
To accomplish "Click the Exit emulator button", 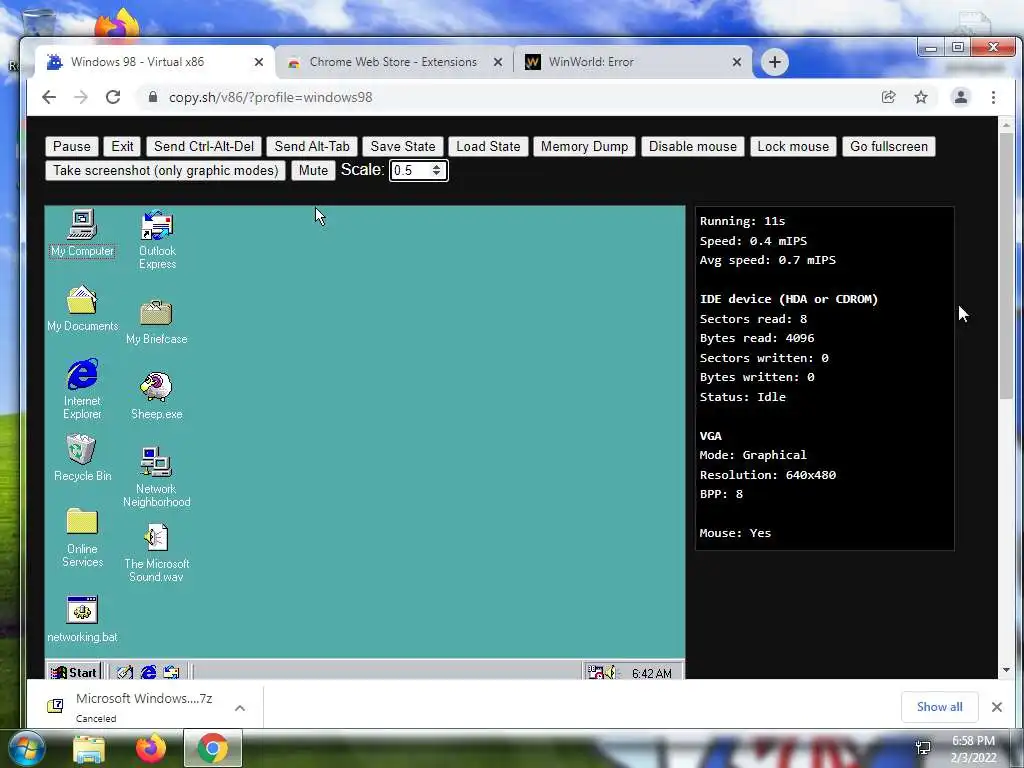I will (x=122, y=146).
